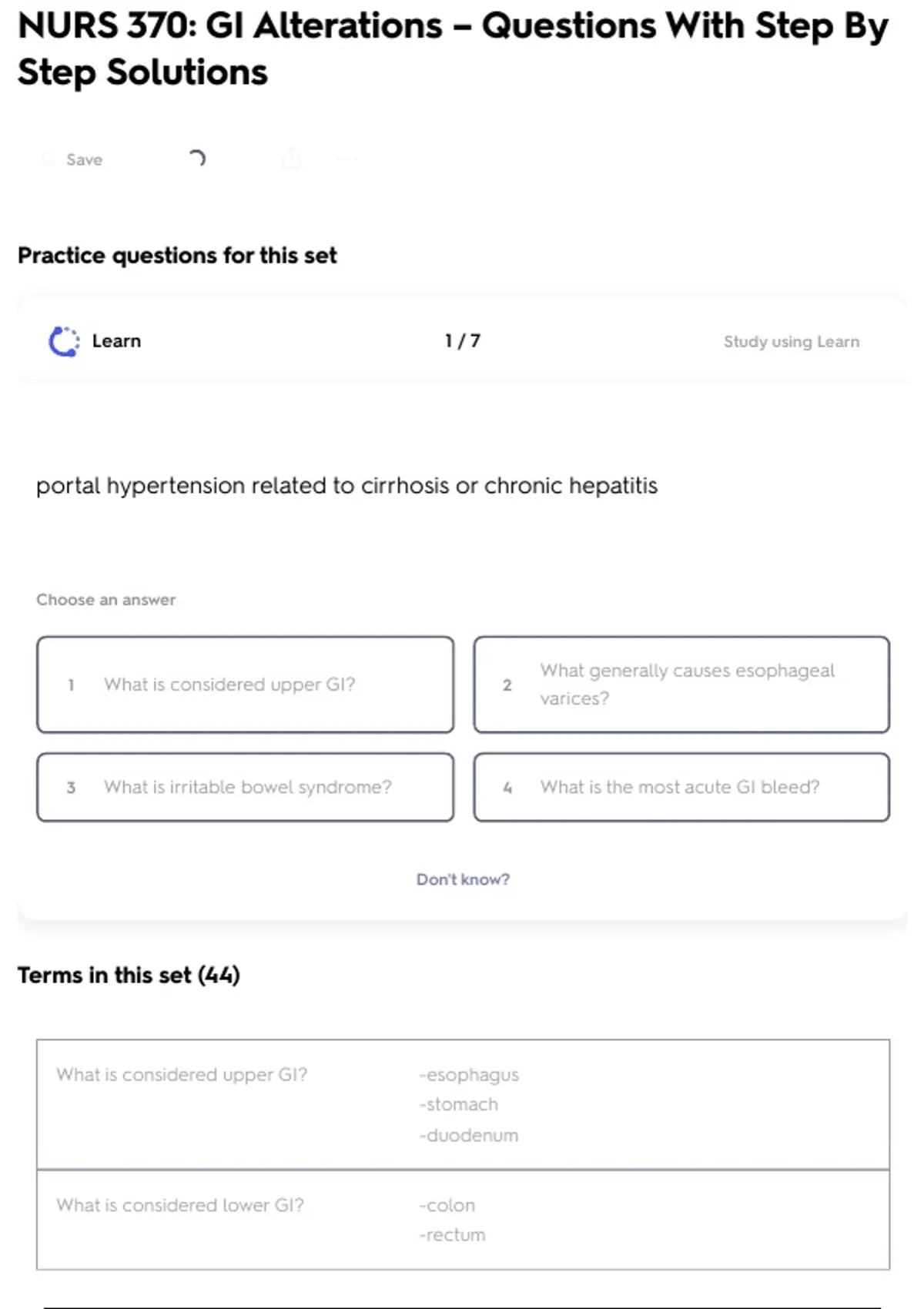Click the share icon

(292, 159)
